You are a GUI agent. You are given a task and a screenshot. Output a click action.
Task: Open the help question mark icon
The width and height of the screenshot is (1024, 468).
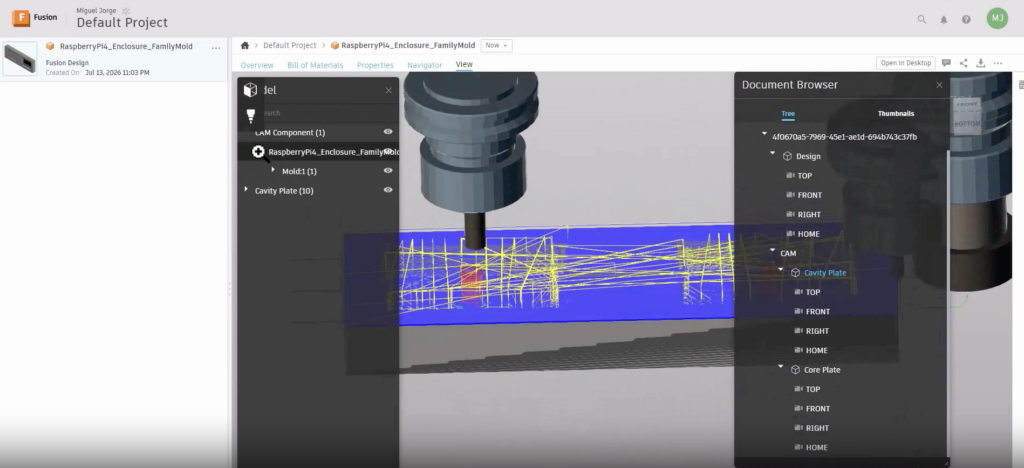point(966,20)
